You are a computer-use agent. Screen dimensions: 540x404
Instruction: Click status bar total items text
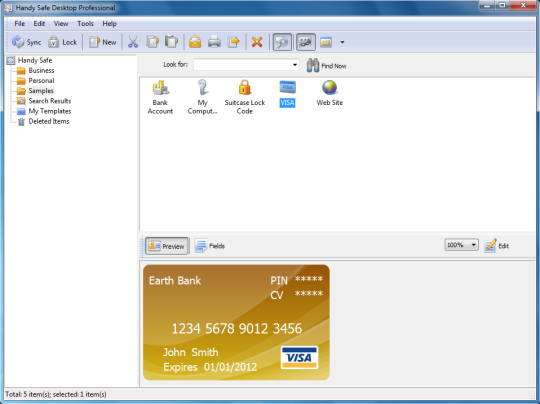(x=55, y=394)
